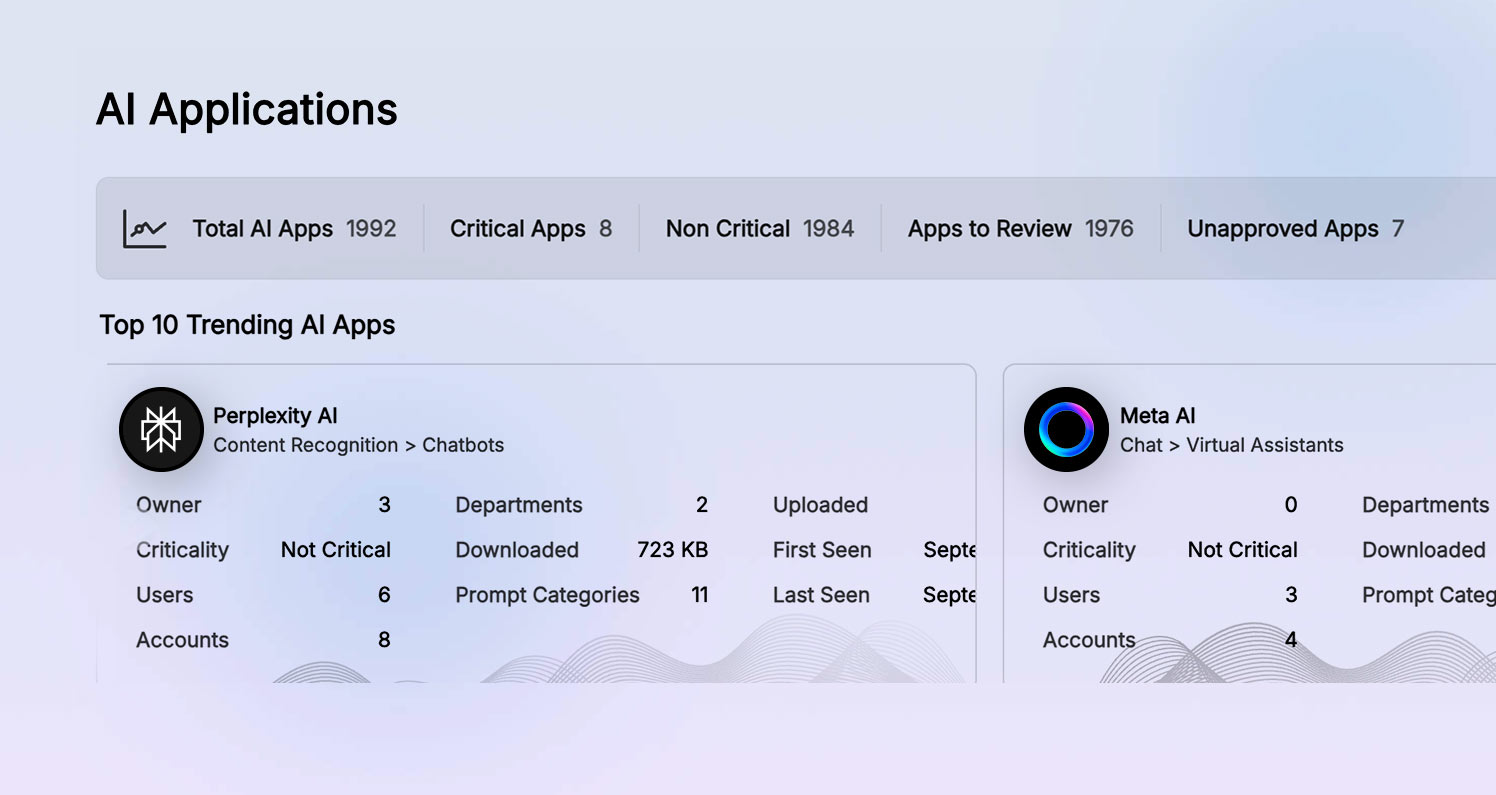The image size is (1496, 795).
Task: Click the Prompt Categories value 11
Action: pos(700,595)
